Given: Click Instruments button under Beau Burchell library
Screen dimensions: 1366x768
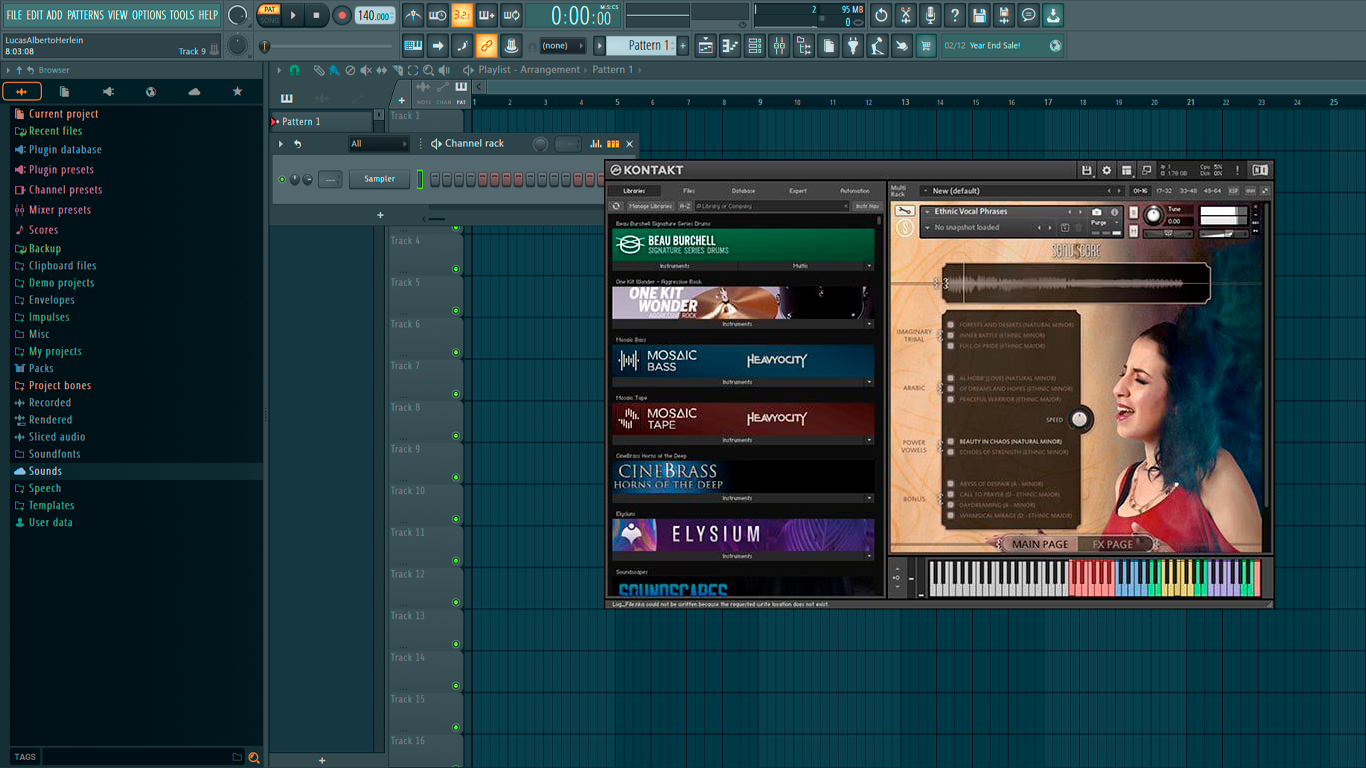Looking at the screenshot, I should (675, 266).
